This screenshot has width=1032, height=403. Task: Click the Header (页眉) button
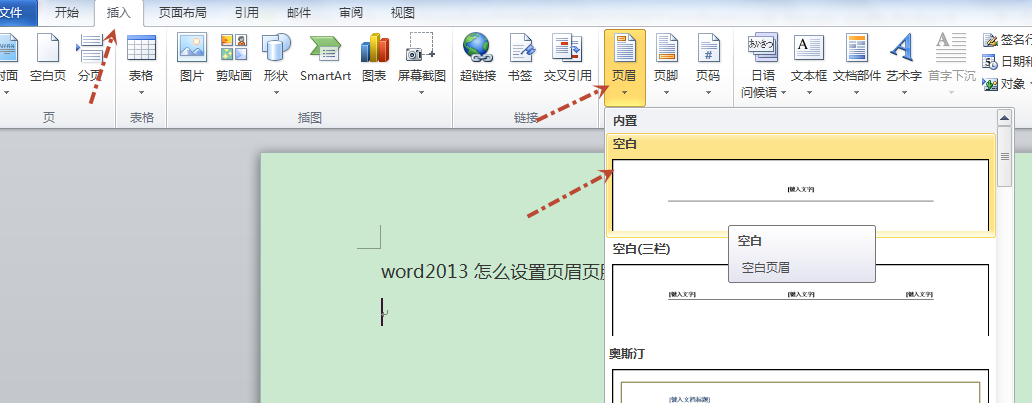tap(625, 68)
